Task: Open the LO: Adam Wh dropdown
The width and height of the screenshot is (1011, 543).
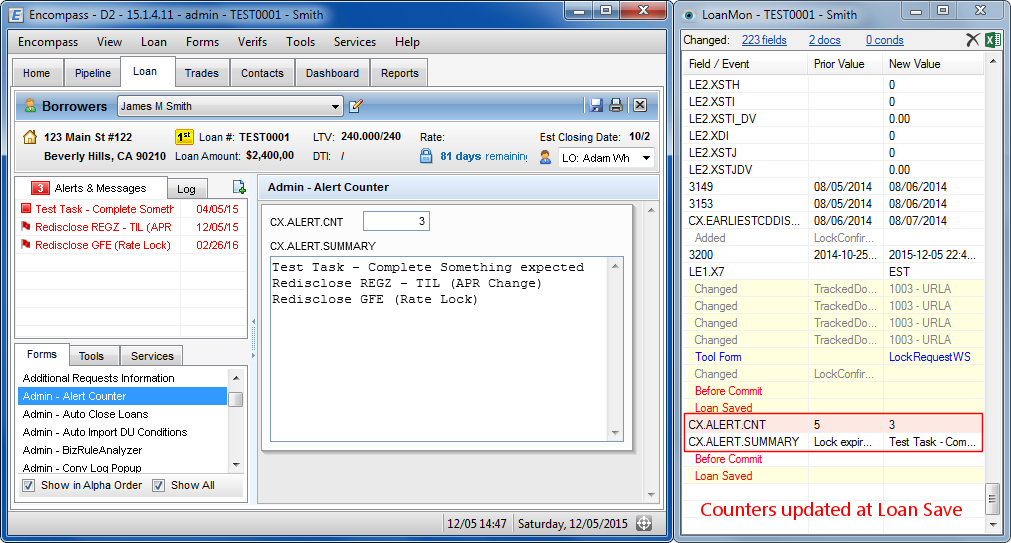Action: point(646,158)
